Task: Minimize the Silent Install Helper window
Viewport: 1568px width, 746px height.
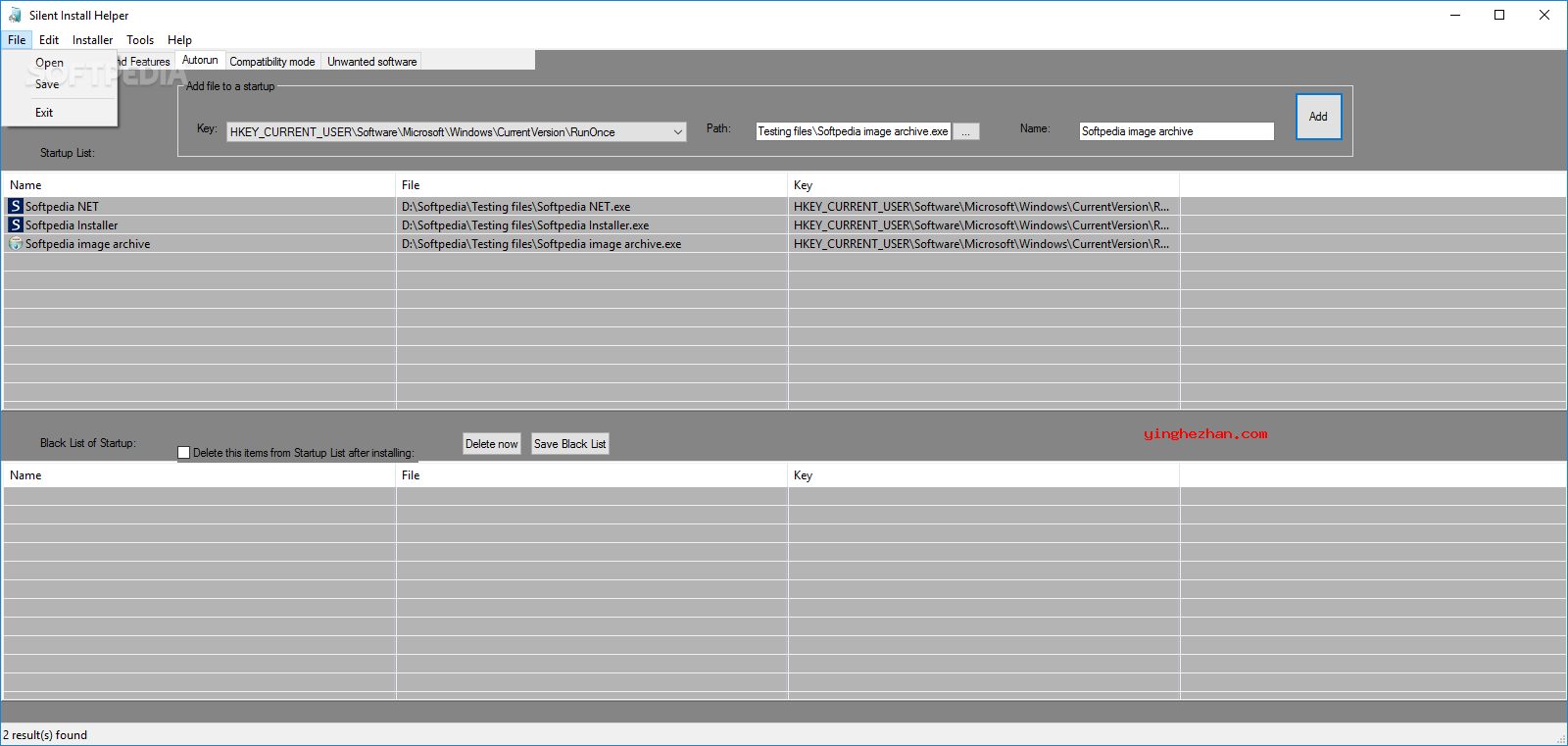Action: (1454, 15)
